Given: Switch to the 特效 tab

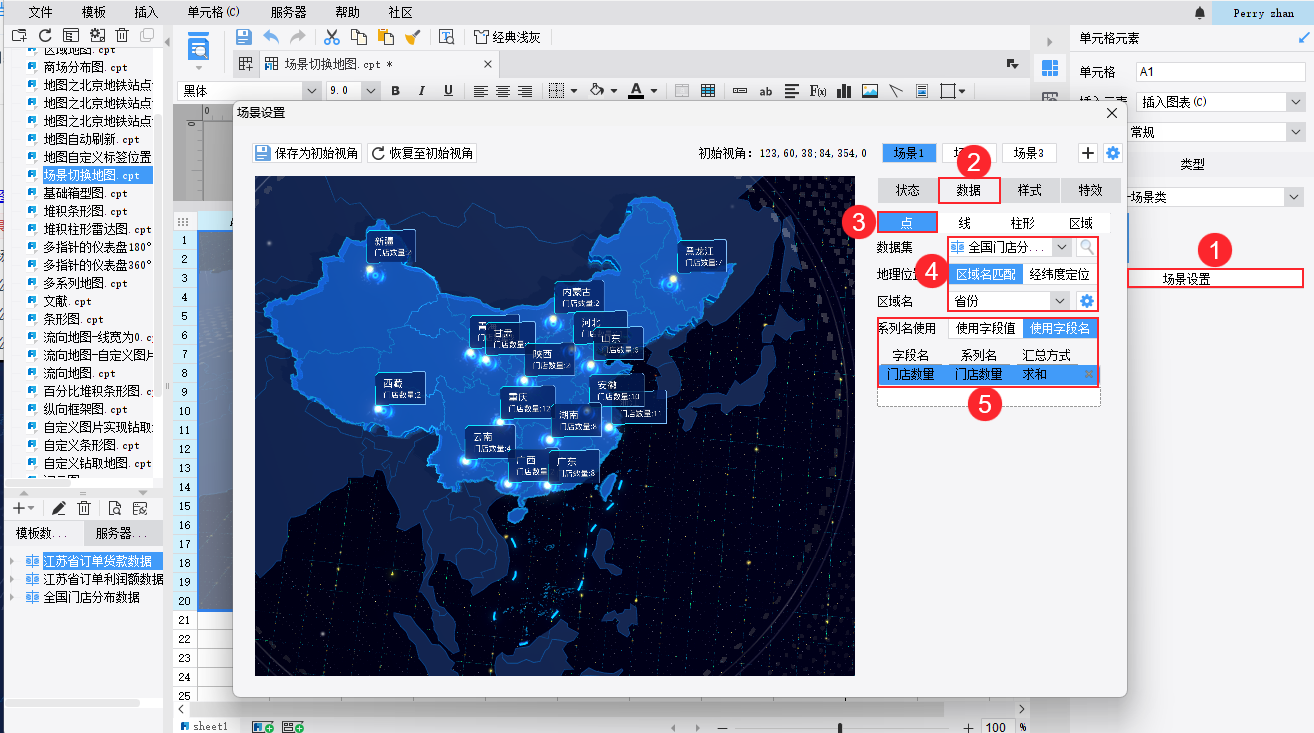Looking at the screenshot, I should (1090, 190).
